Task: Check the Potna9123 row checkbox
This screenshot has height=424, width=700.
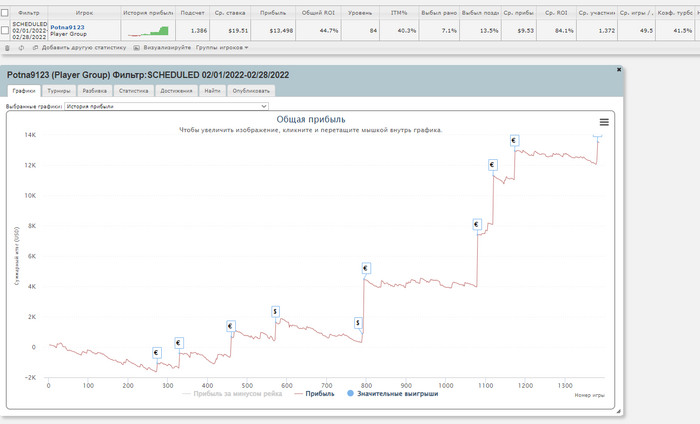Action: [5, 30]
